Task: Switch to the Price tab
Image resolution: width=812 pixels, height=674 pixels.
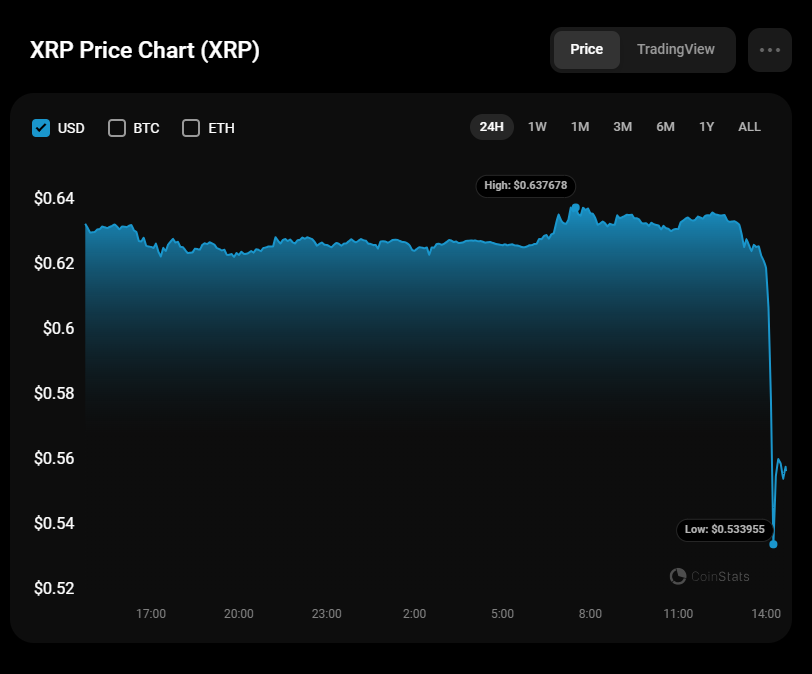Action: point(586,49)
